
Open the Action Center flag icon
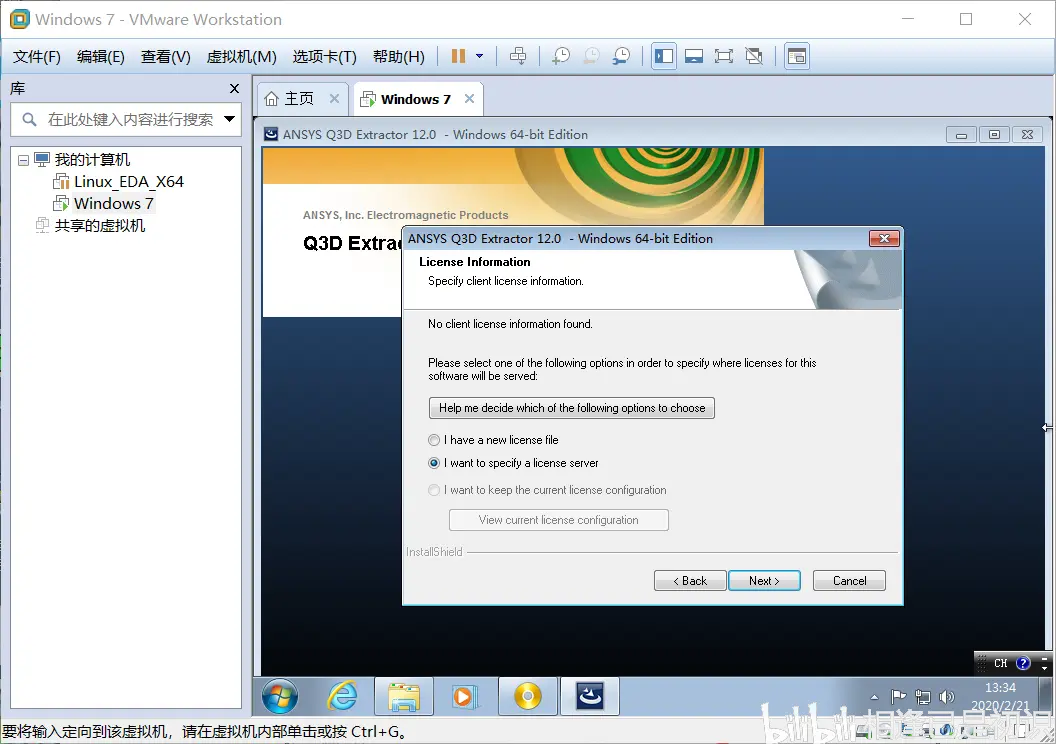click(x=898, y=697)
